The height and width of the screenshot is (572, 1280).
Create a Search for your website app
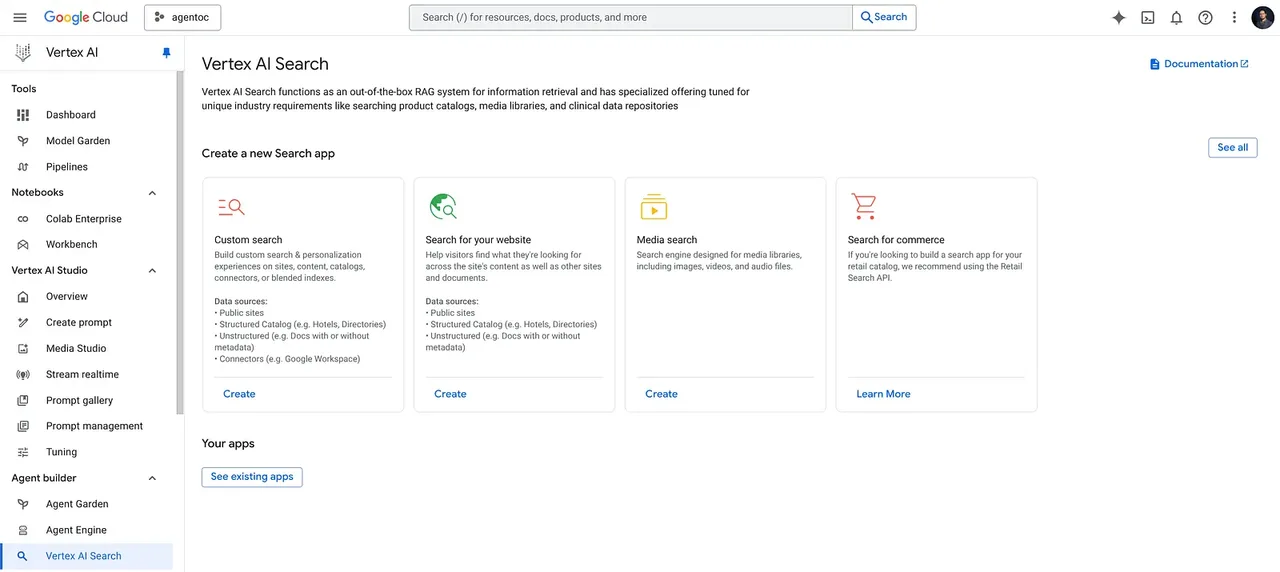[x=450, y=394]
